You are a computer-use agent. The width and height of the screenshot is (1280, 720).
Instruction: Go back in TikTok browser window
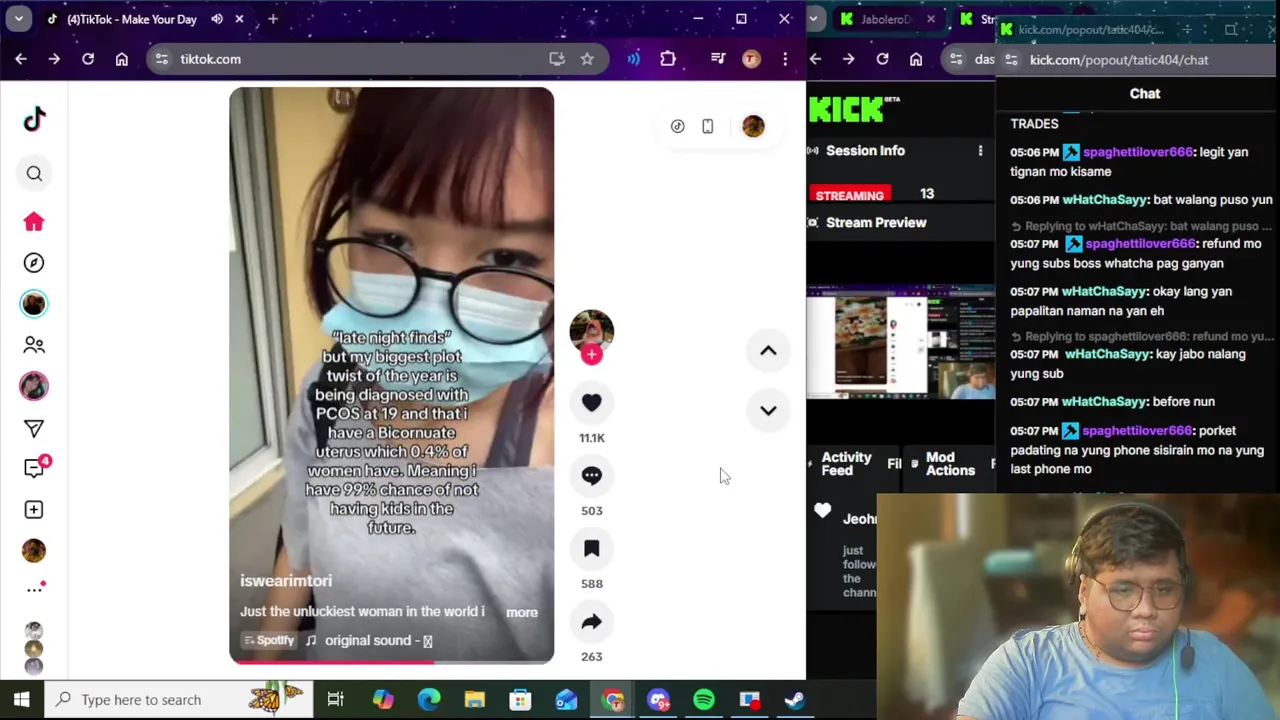point(21,59)
